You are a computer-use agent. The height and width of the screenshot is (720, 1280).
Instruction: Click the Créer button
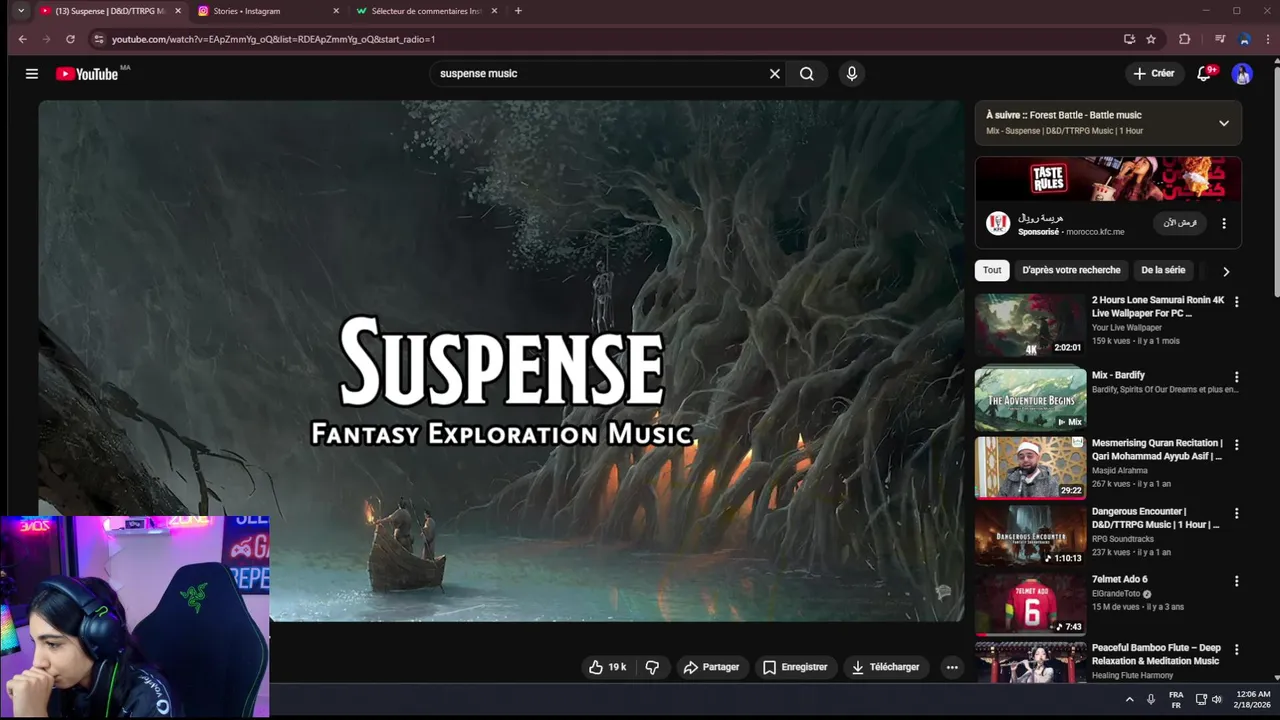tap(1153, 73)
